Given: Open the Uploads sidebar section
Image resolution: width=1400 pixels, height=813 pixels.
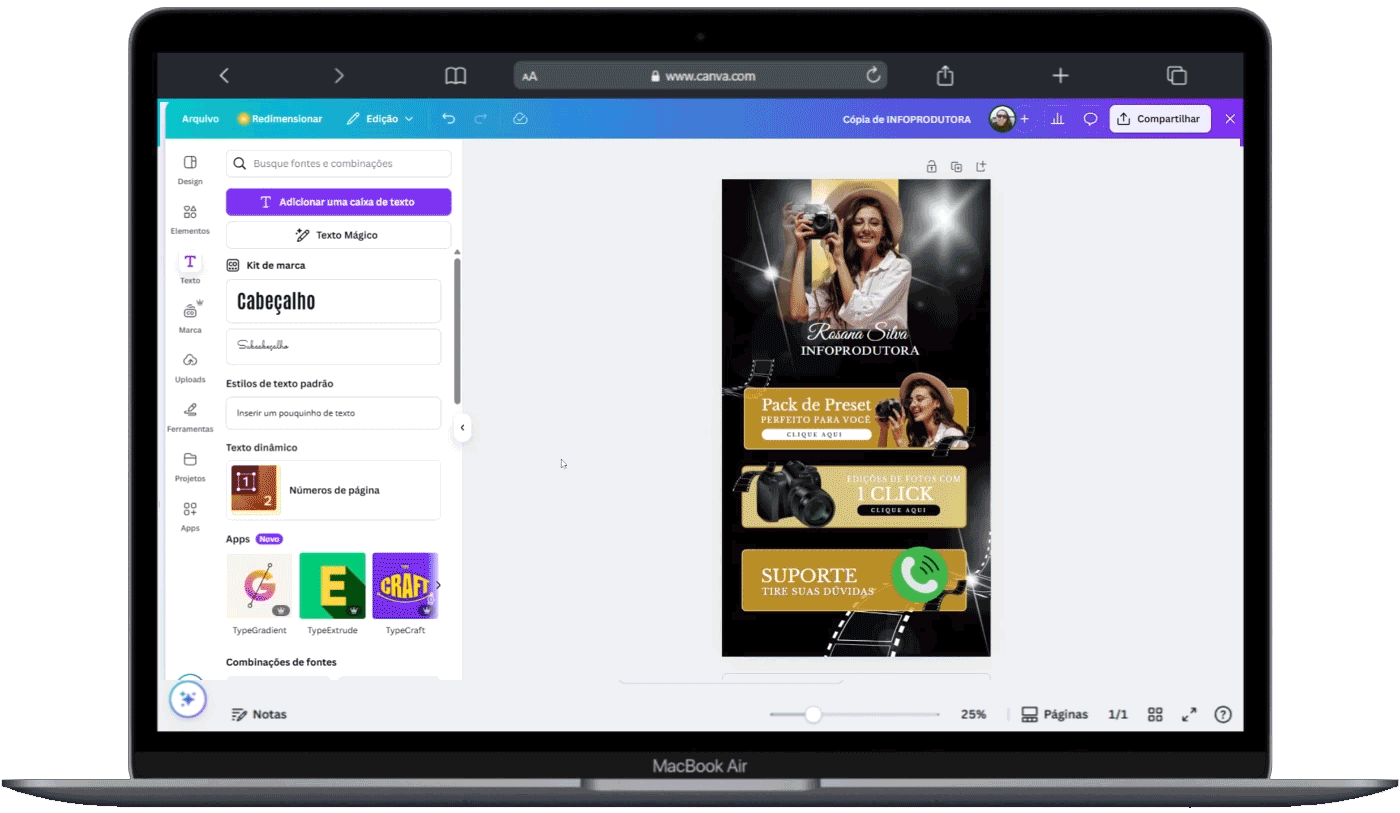Looking at the screenshot, I should 190,367.
